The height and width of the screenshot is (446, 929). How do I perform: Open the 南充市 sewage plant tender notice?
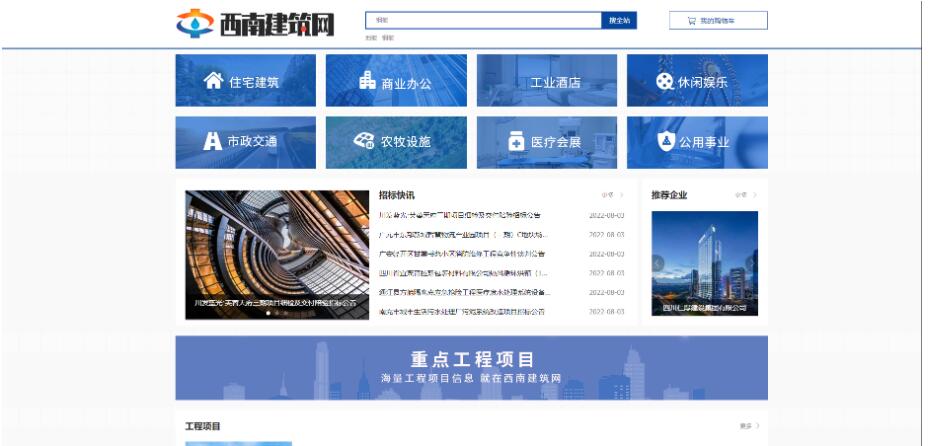[x=462, y=312]
